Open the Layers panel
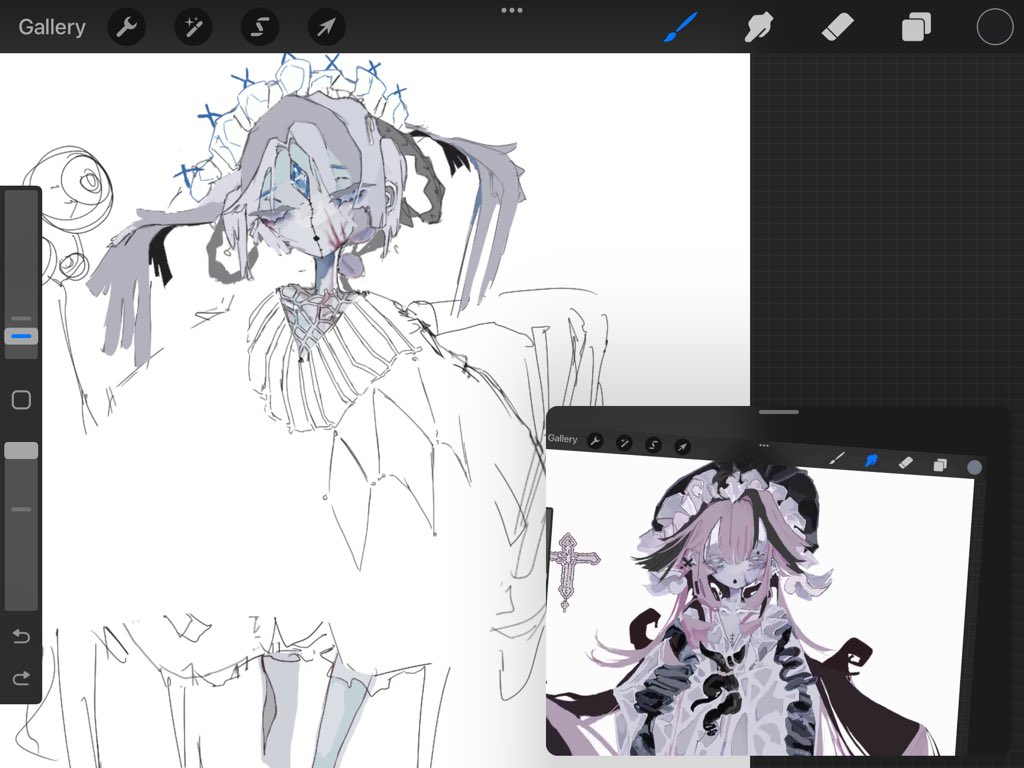 [916, 27]
